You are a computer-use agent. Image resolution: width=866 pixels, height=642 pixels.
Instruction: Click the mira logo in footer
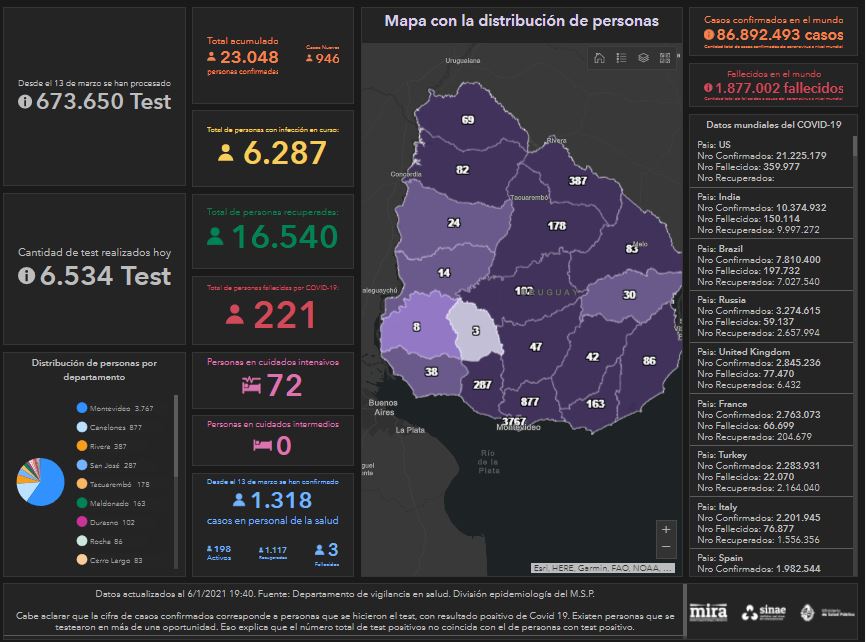pyautogui.click(x=709, y=611)
